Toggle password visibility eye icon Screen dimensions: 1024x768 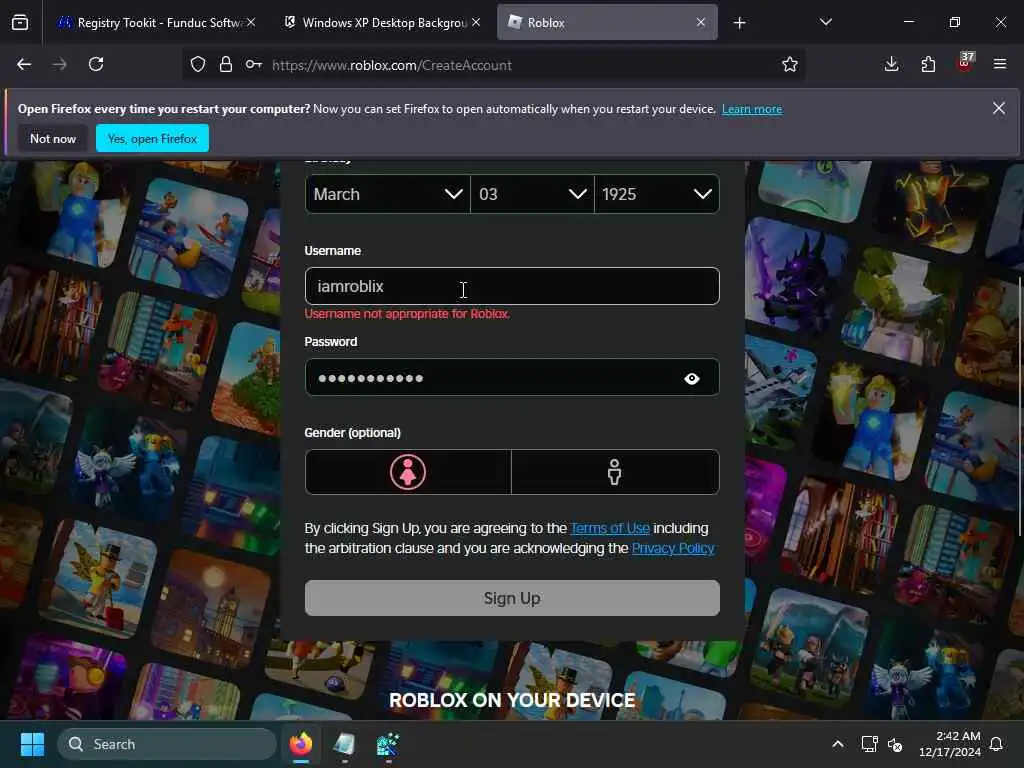click(x=692, y=379)
